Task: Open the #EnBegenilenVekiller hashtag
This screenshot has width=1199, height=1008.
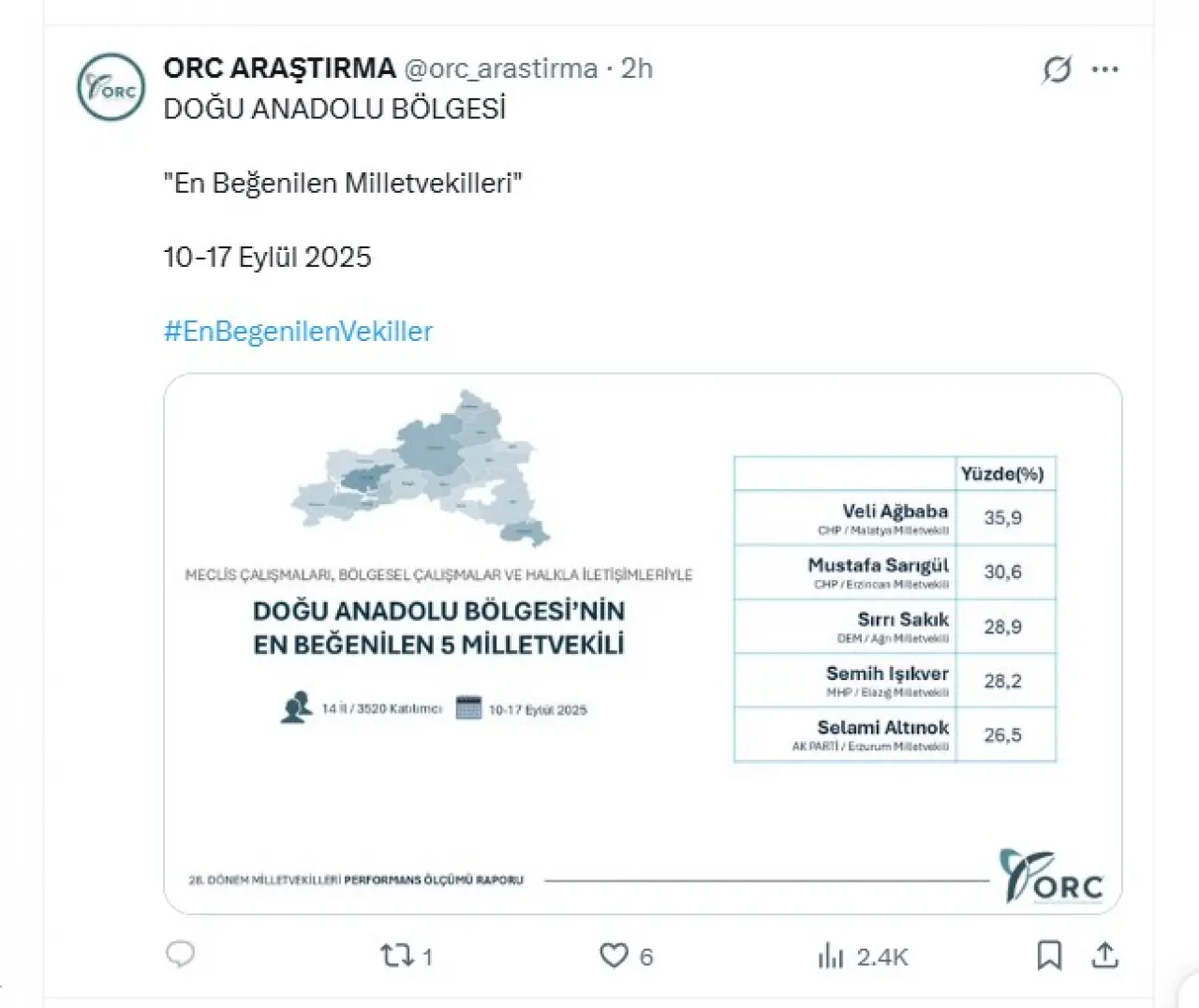Action: [298, 332]
